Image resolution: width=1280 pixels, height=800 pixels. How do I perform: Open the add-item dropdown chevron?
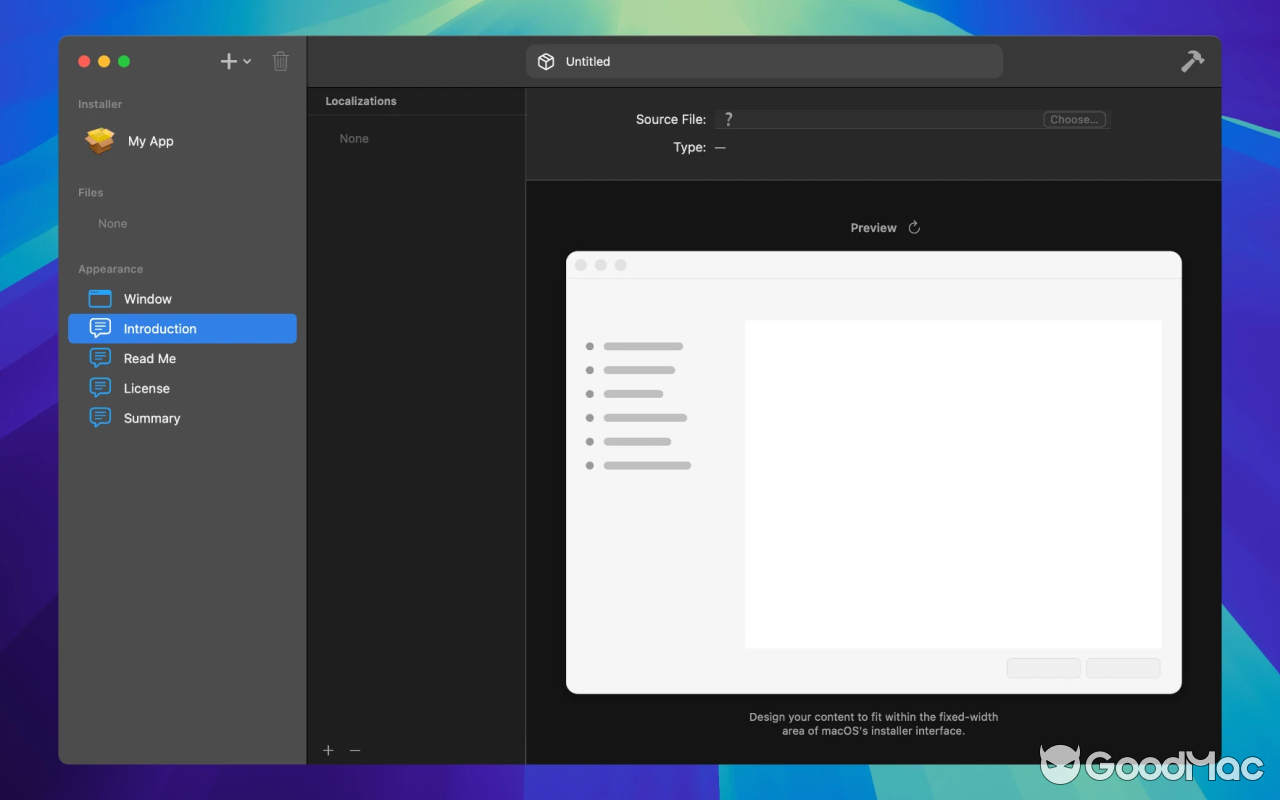(x=247, y=61)
